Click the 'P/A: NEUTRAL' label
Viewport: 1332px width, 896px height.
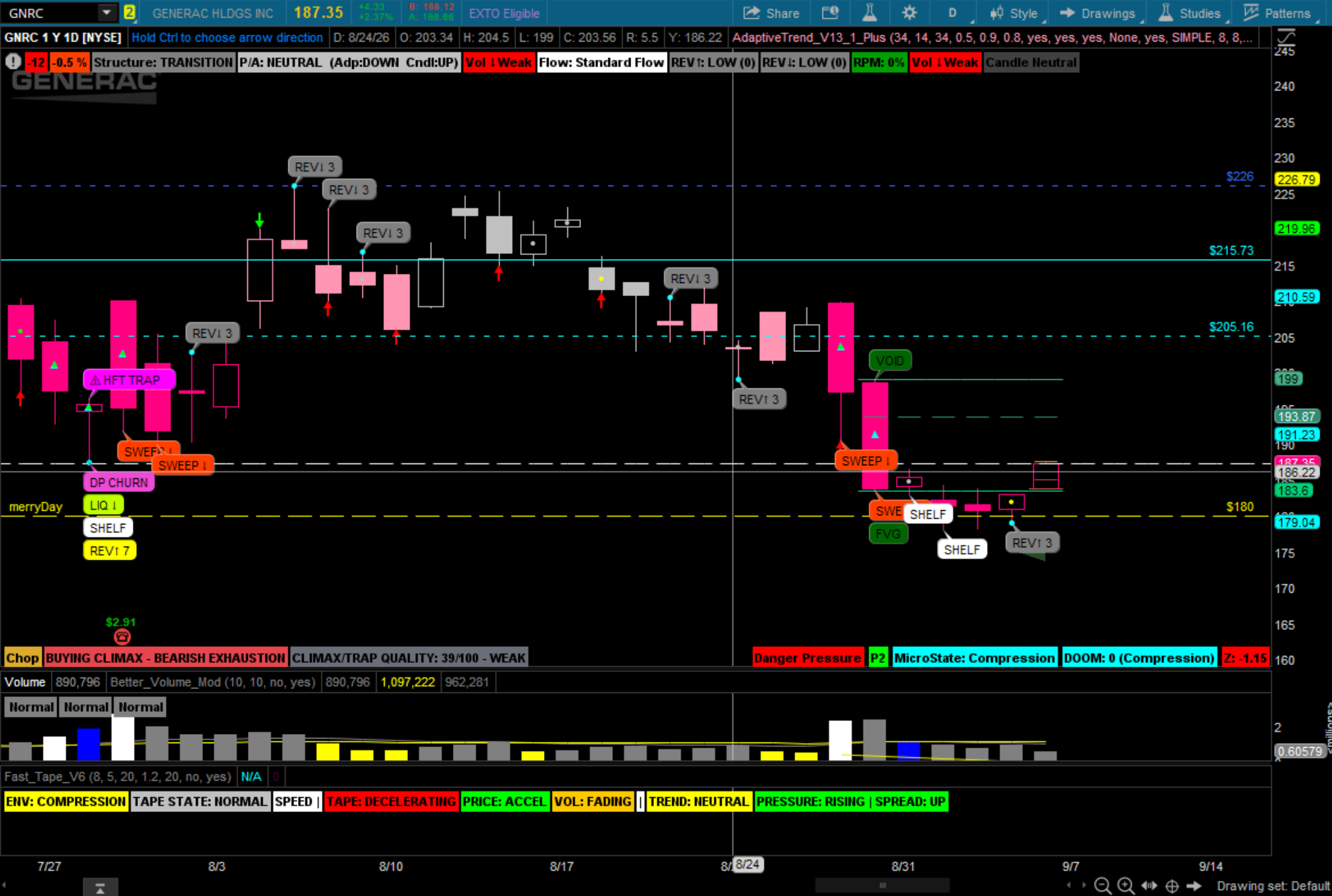349,62
